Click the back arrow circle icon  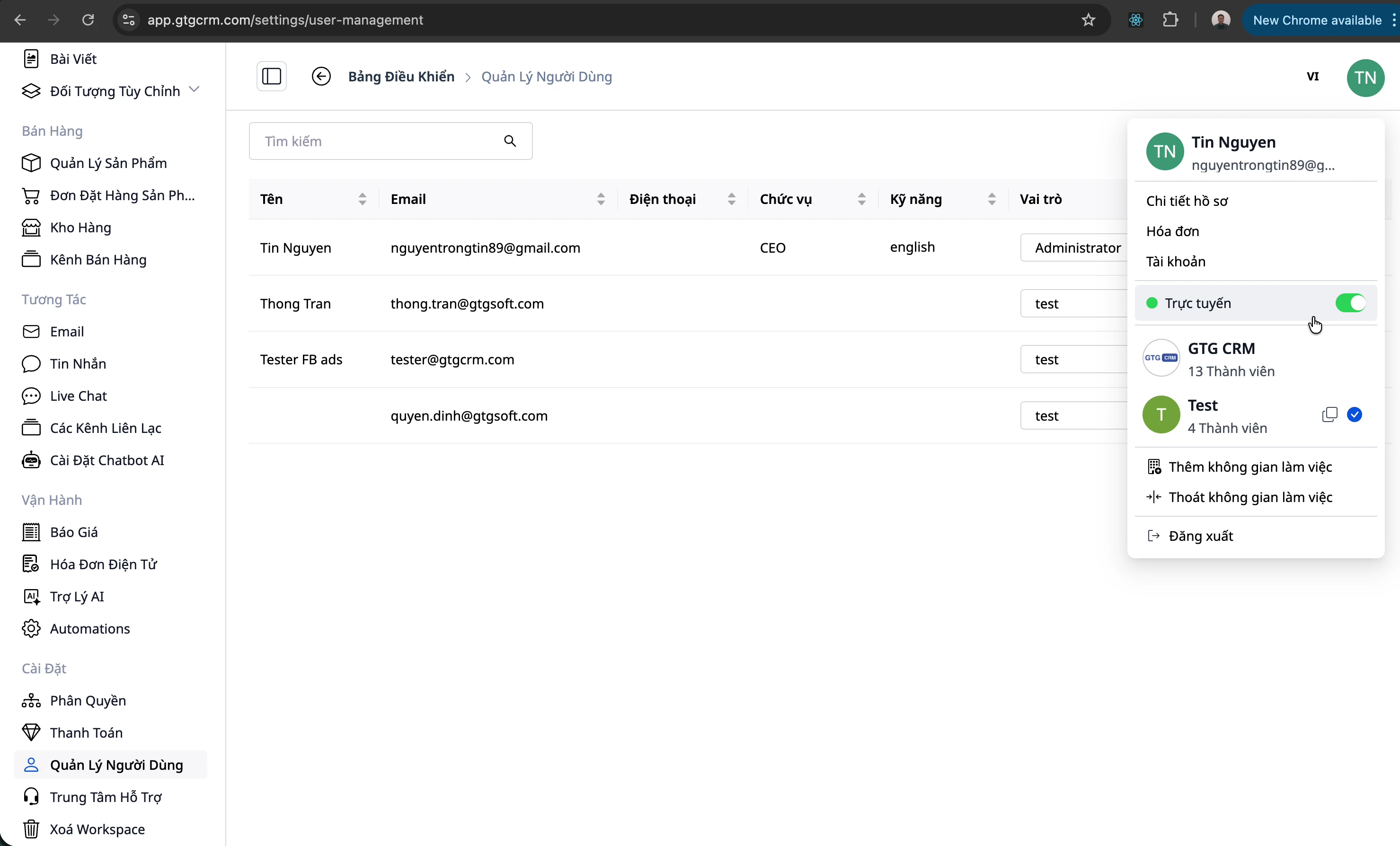[x=321, y=76]
